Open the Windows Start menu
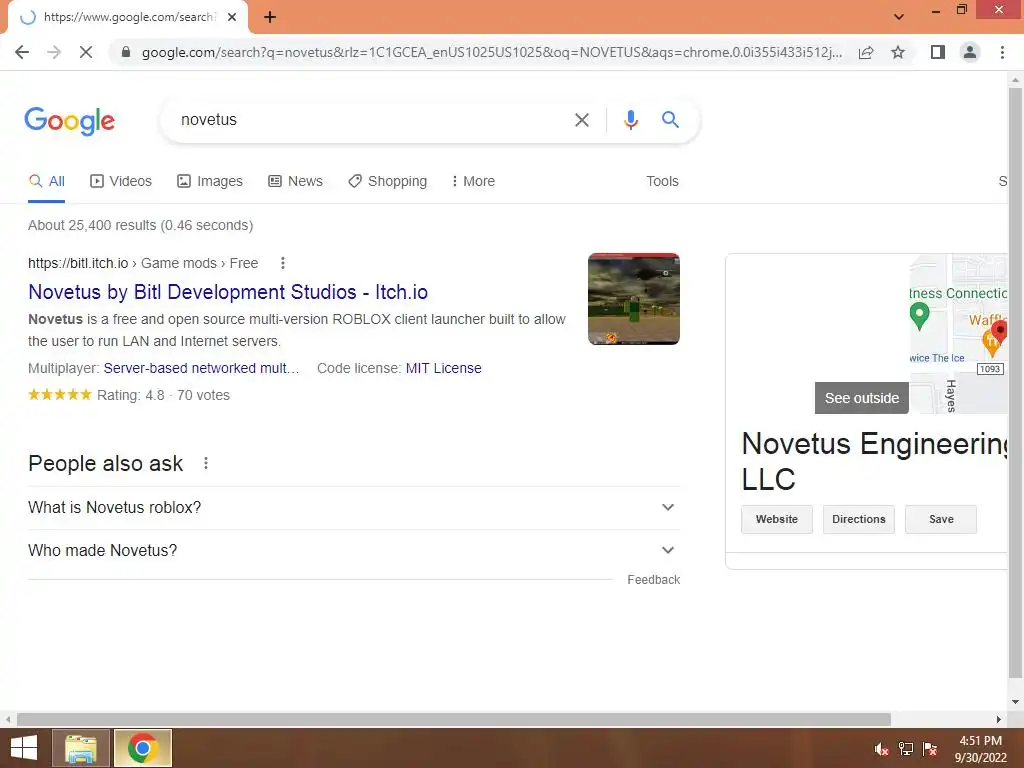This screenshot has height=768, width=1024. pyautogui.click(x=24, y=748)
